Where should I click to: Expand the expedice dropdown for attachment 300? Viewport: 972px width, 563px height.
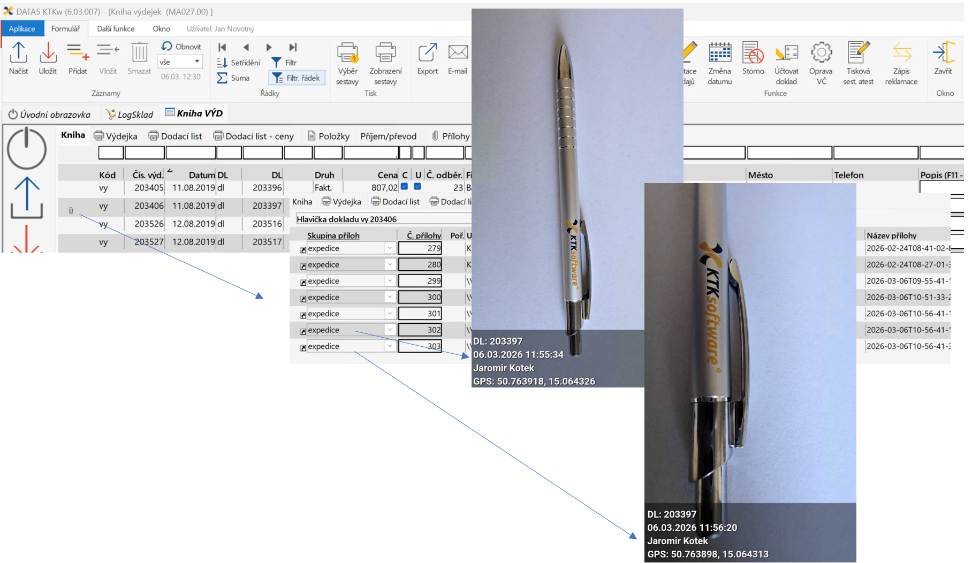[x=390, y=297]
